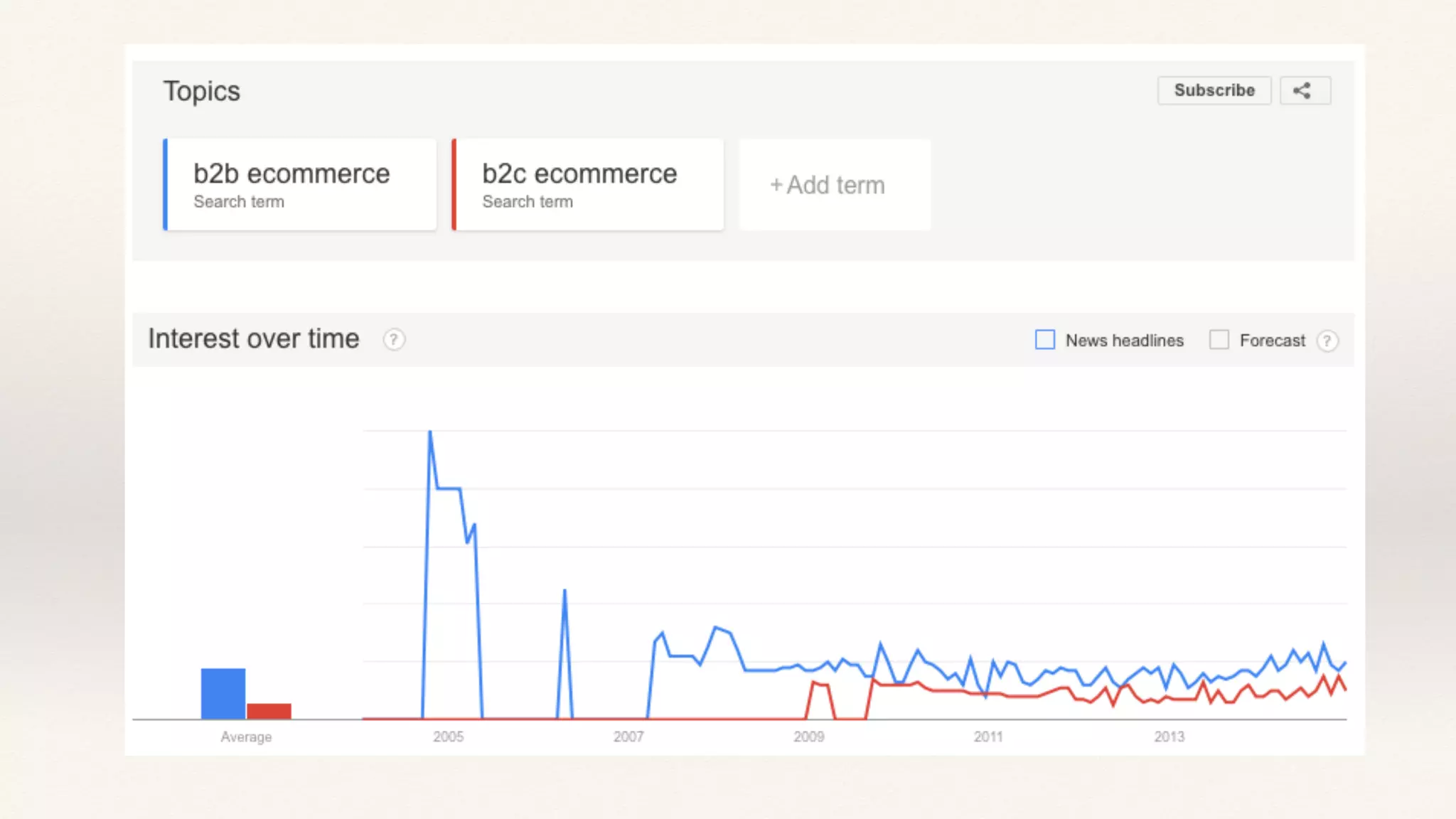
Task: Select the b2c ecommerce search term card
Action: tap(588, 185)
